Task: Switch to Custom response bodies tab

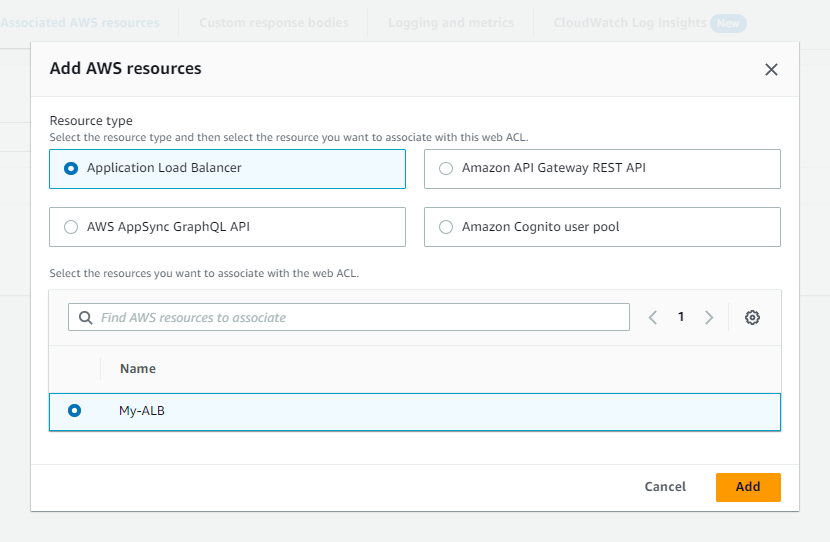Action: [274, 23]
